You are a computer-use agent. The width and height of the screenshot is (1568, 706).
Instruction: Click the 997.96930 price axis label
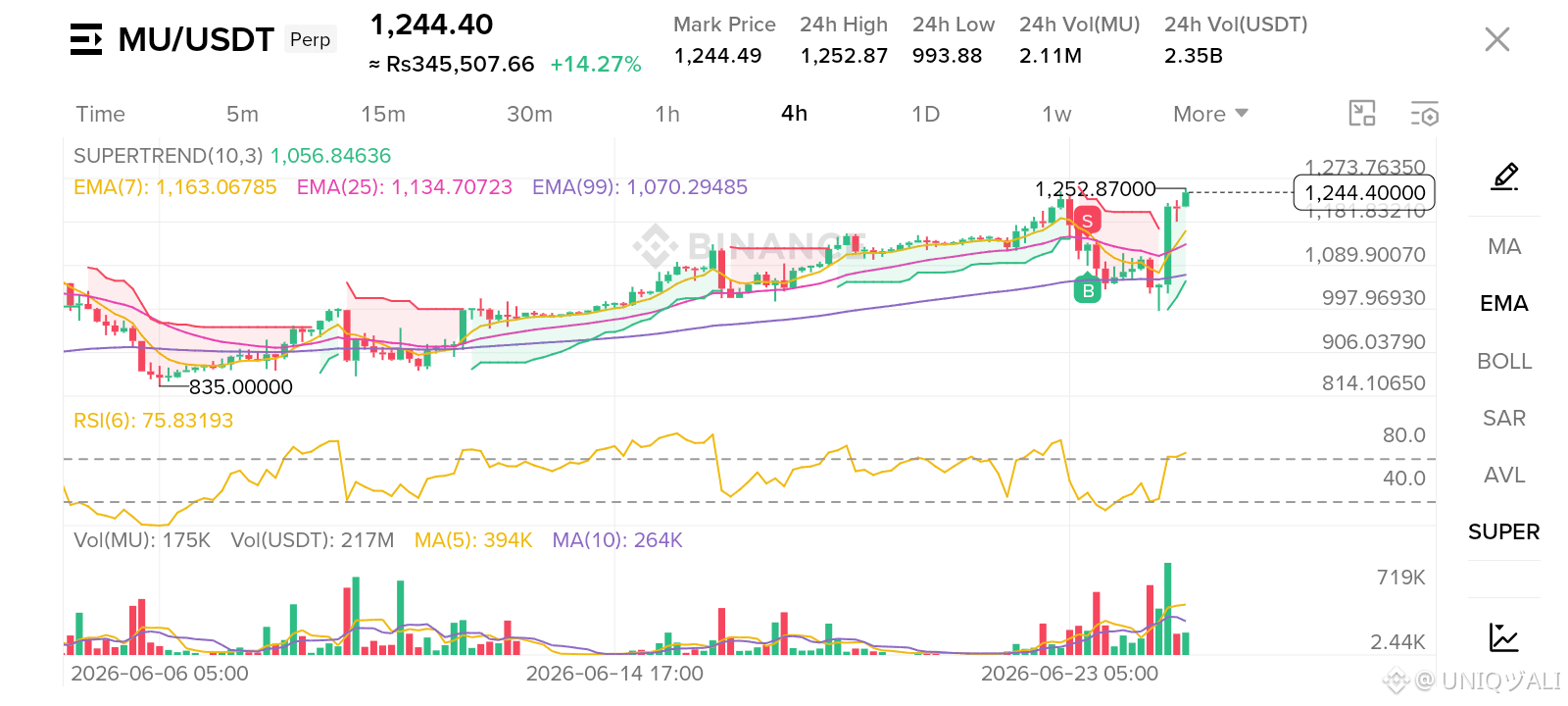point(1374,298)
